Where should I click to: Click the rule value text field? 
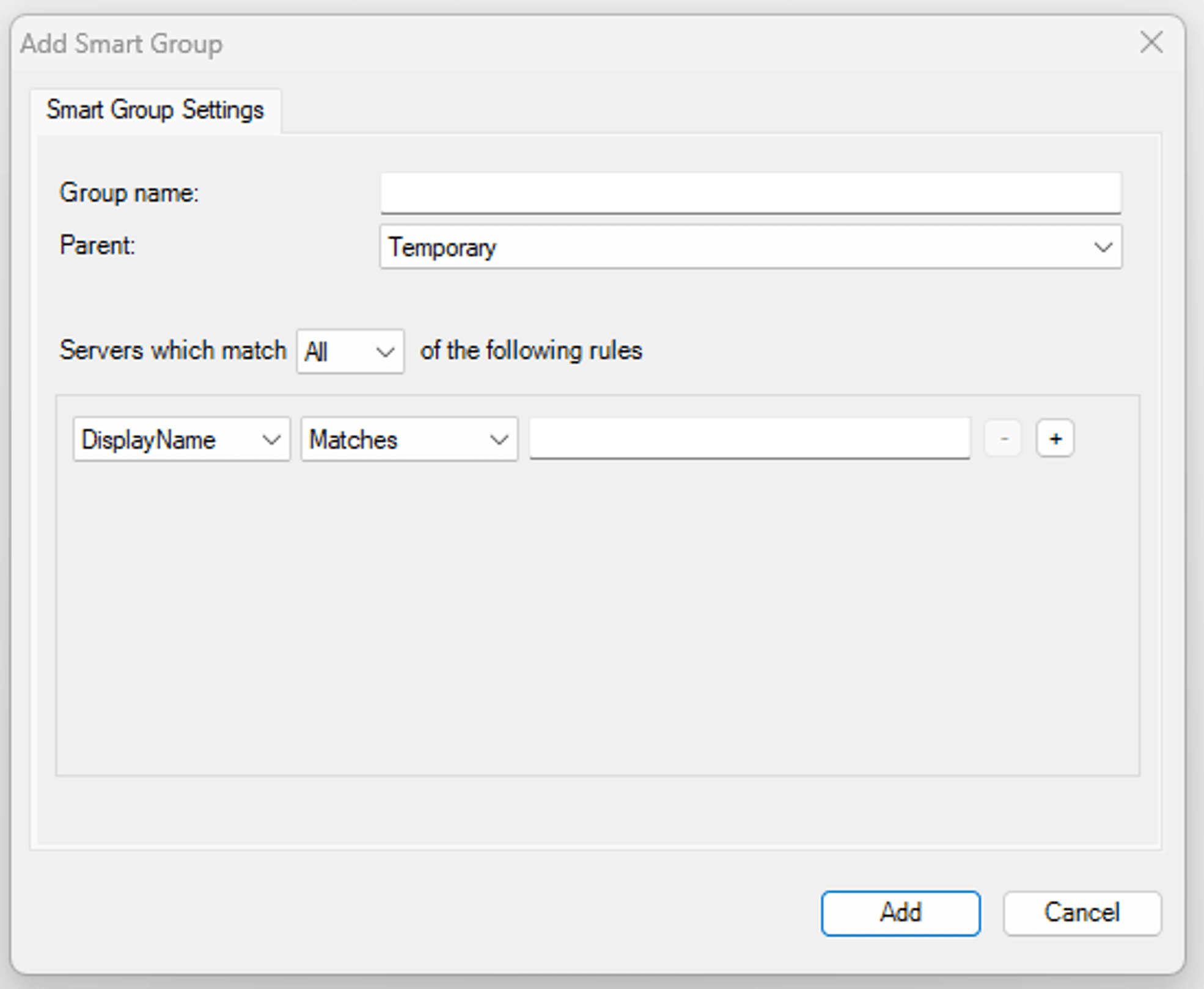[749, 438]
